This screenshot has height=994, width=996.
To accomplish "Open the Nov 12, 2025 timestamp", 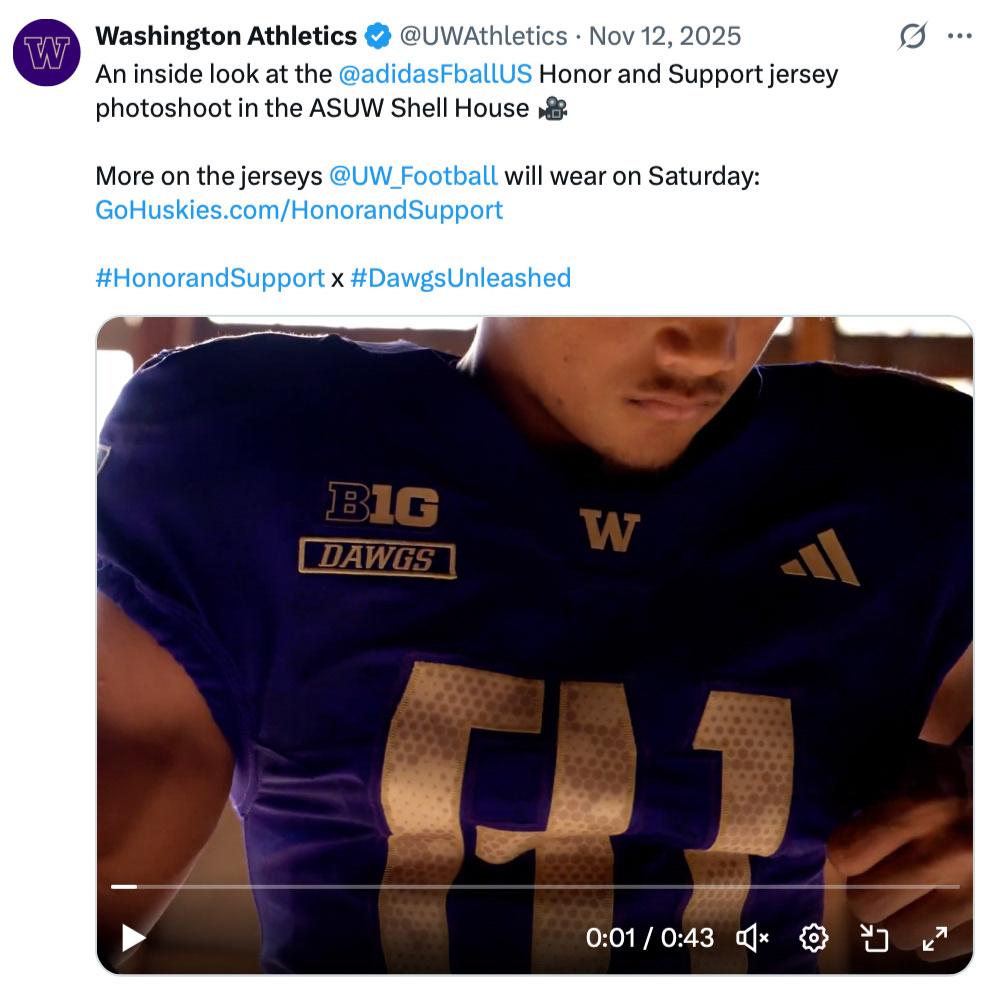I will tap(665, 37).
